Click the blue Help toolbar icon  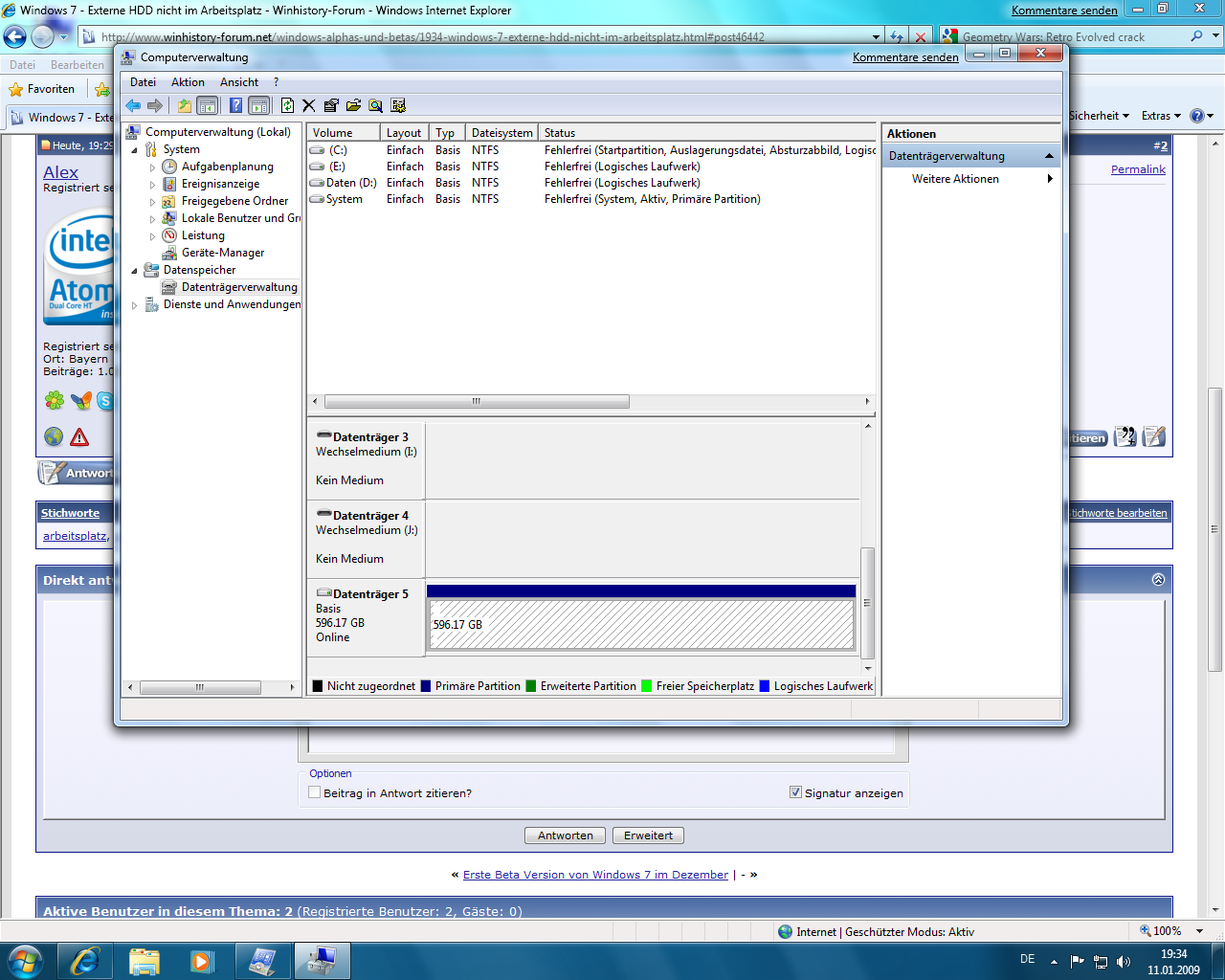[235, 105]
